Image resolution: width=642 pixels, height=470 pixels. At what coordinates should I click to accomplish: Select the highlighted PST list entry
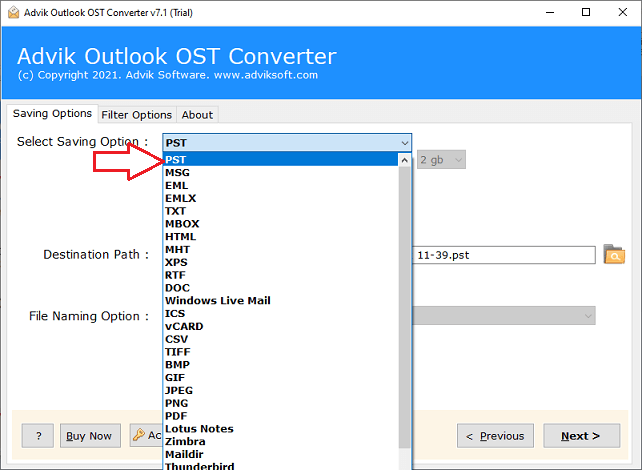176,160
